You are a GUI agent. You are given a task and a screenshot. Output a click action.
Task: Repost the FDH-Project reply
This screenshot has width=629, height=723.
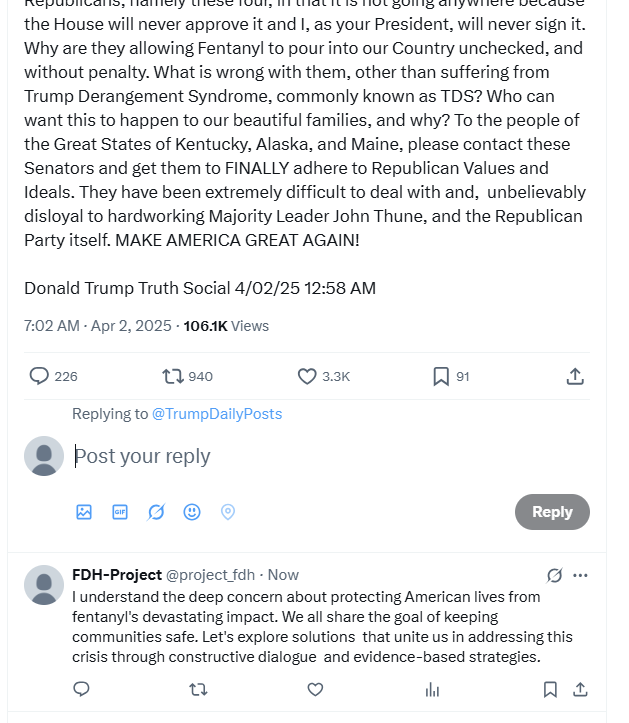[198, 689]
